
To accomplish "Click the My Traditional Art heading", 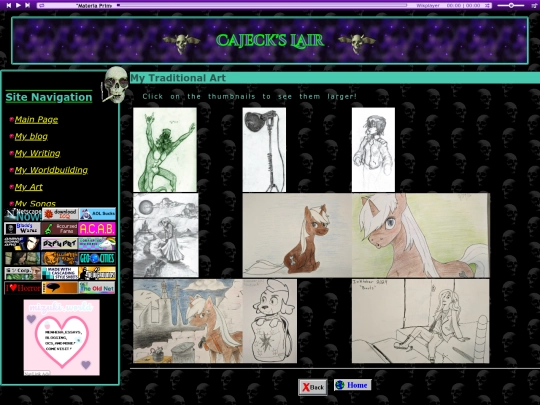I will pyautogui.click(x=178, y=78).
